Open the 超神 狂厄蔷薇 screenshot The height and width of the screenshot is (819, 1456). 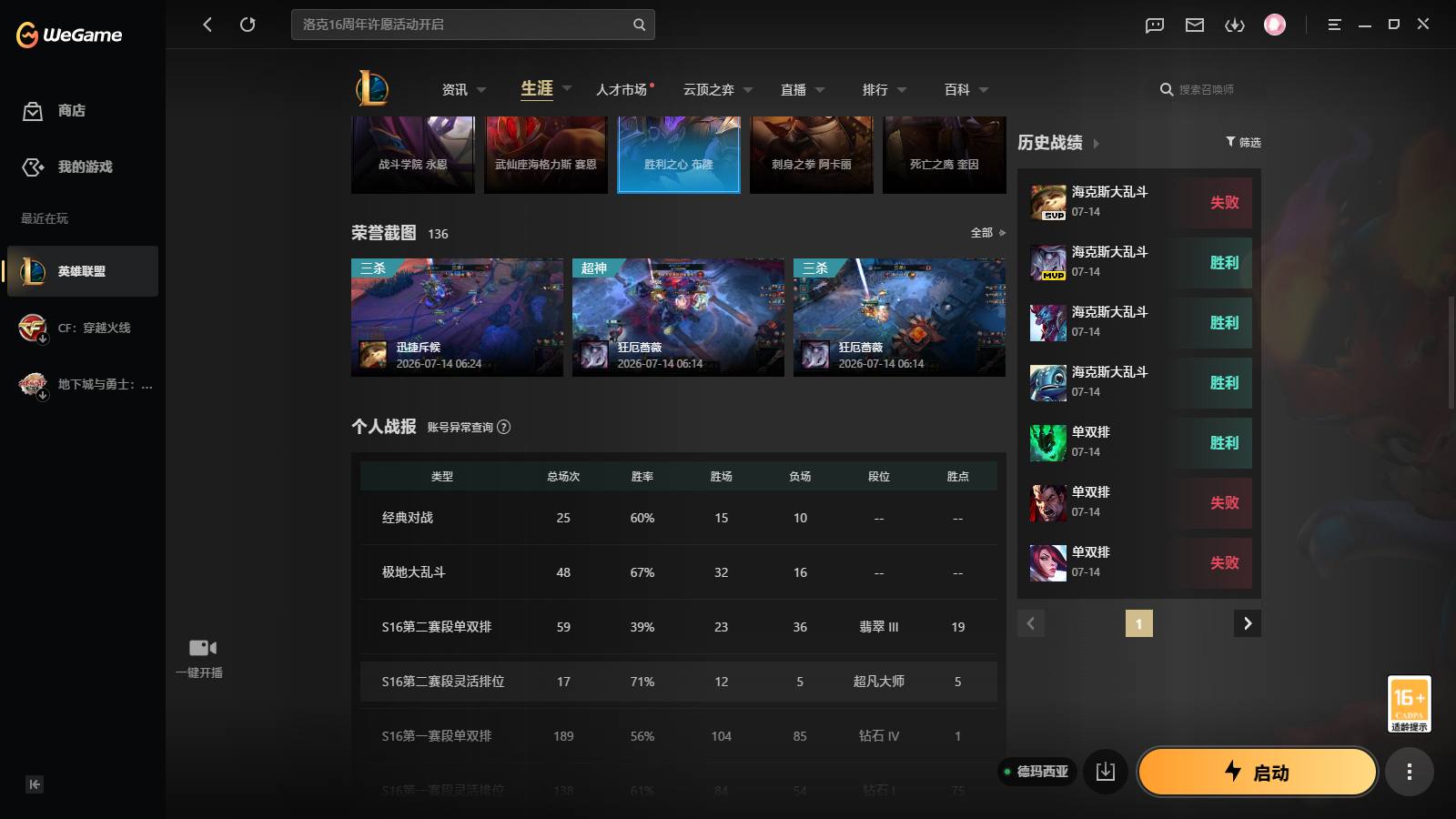678,318
